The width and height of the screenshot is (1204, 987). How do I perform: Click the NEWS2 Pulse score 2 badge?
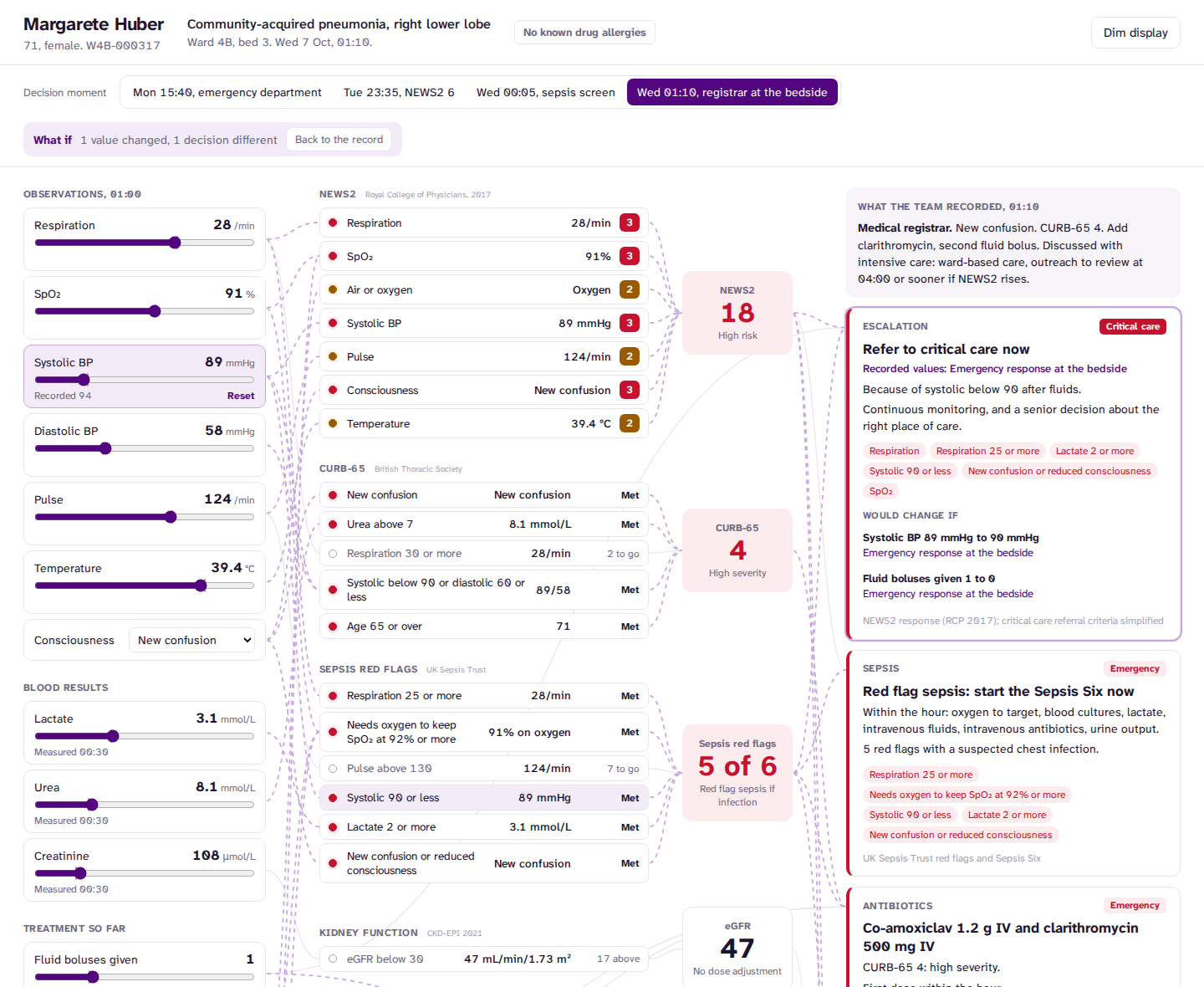(630, 356)
